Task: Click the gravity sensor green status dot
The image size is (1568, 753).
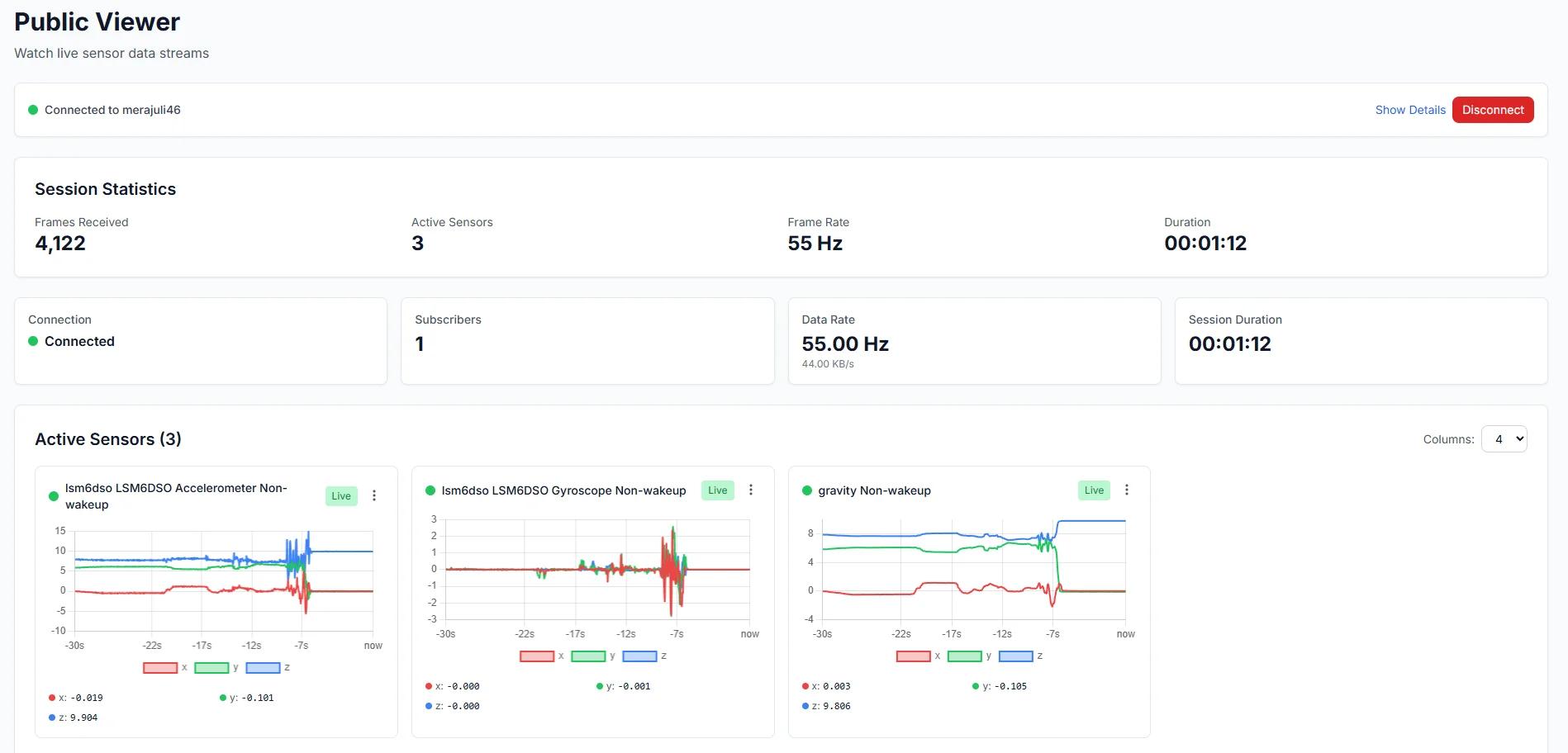Action: click(806, 490)
